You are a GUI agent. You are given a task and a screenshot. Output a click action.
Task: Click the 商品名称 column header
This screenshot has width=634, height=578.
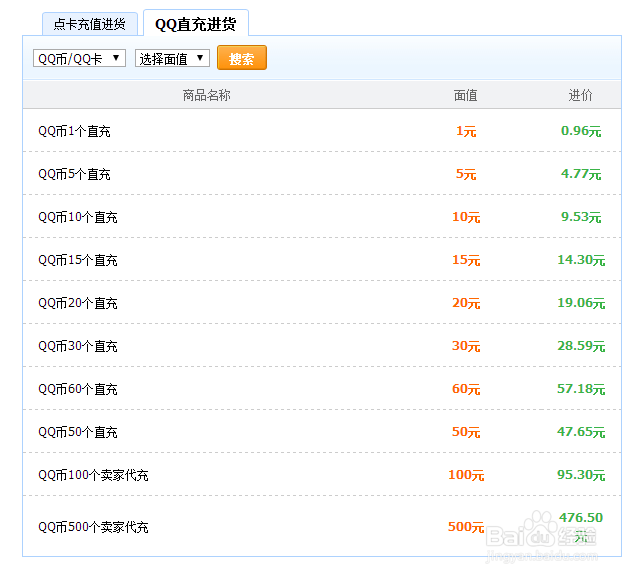[207, 95]
